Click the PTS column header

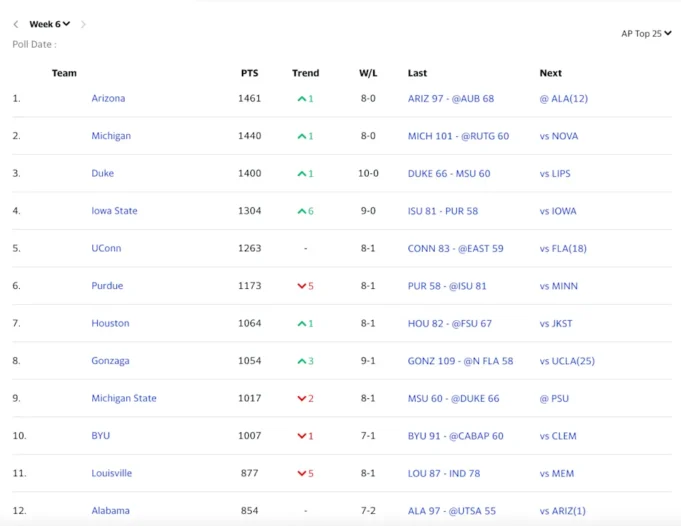point(249,73)
